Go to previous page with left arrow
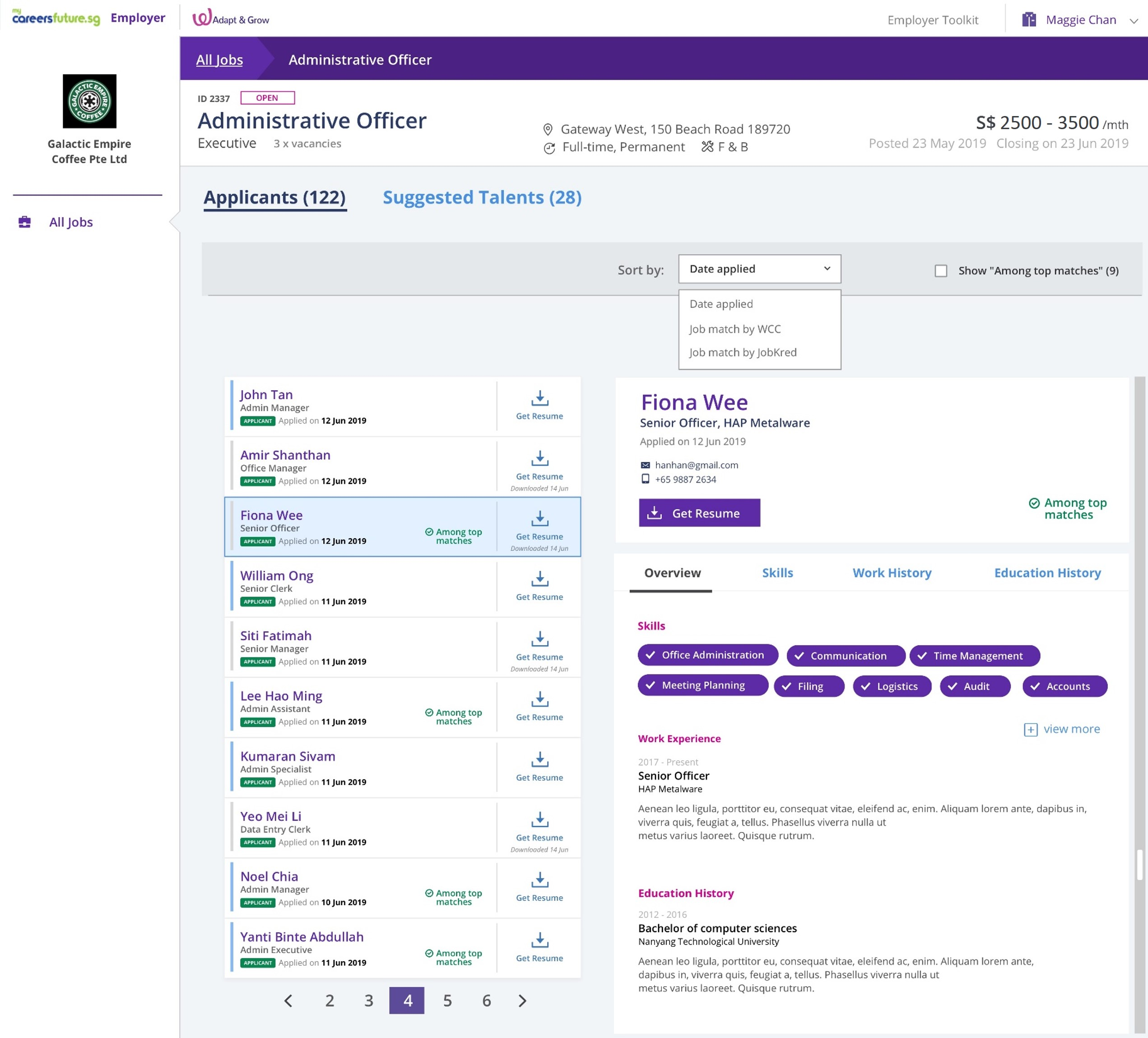 289,1001
